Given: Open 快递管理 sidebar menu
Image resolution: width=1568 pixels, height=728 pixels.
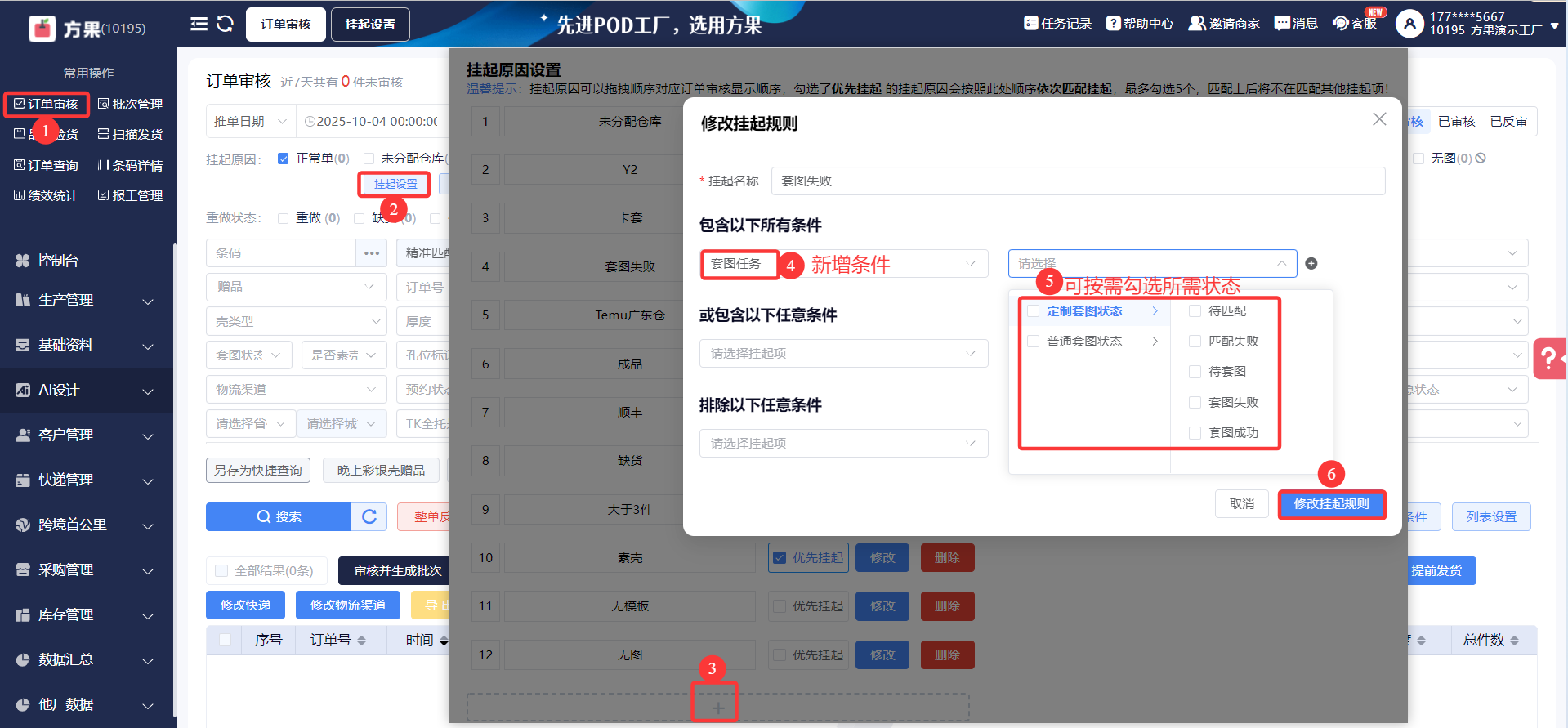Looking at the screenshot, I should (x=86, y=480).
